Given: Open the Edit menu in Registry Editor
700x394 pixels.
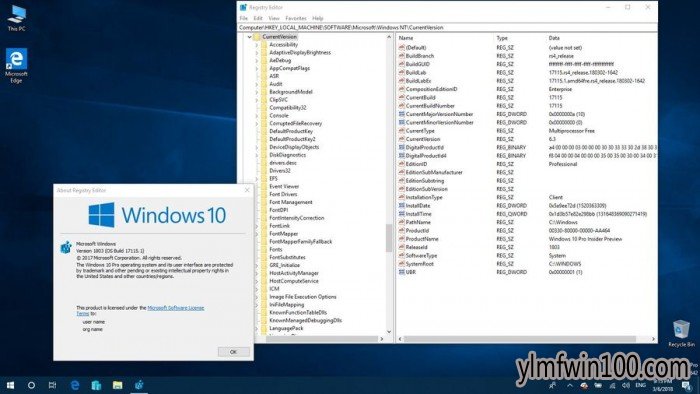Looking at the screenshot, I should [x=258, y=18].
